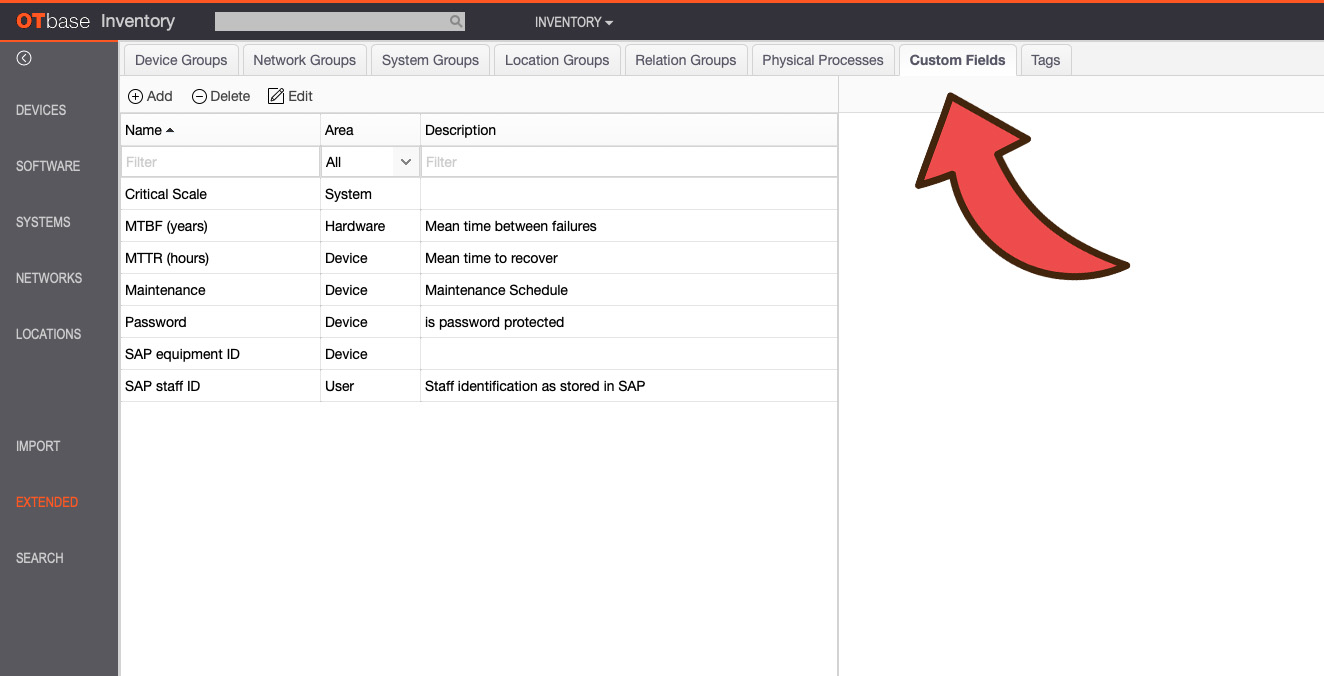The height and width of the screenshot is (676, 1324).
Task: Select the Maintenance row
Action: pyautogui.click(x=479, y=290)
